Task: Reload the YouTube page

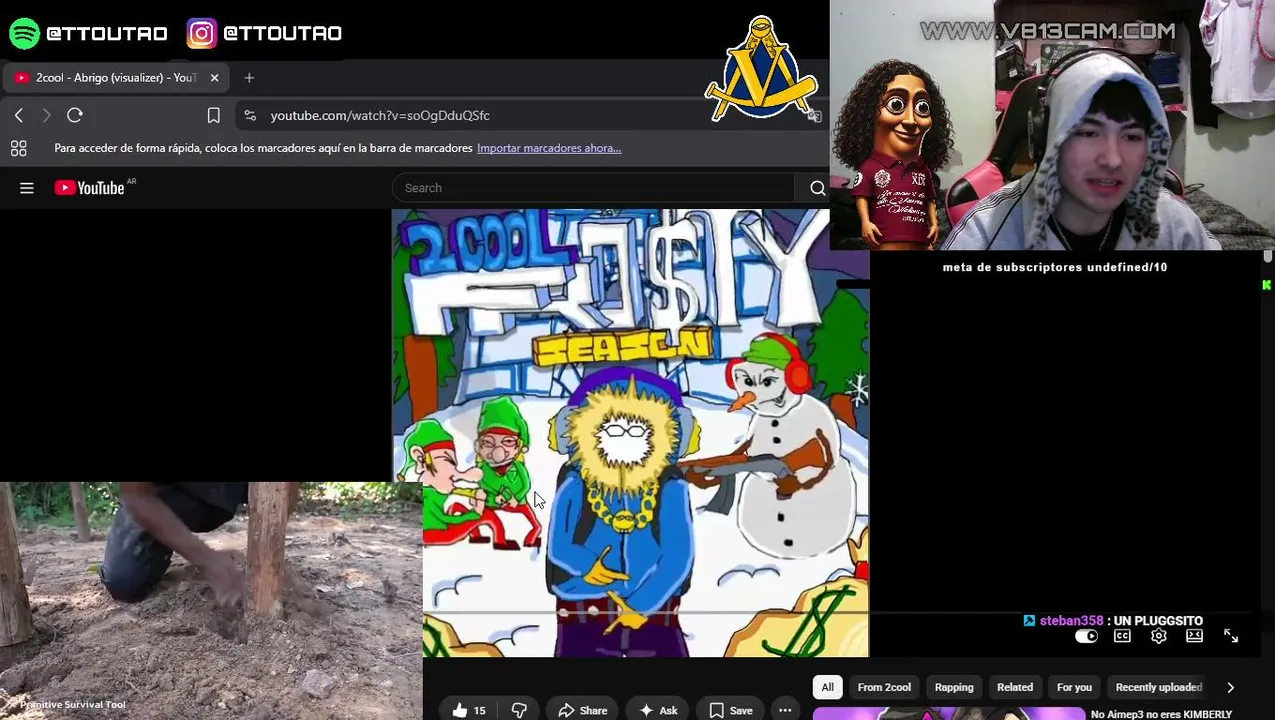Action: click(x=75, y=115)
